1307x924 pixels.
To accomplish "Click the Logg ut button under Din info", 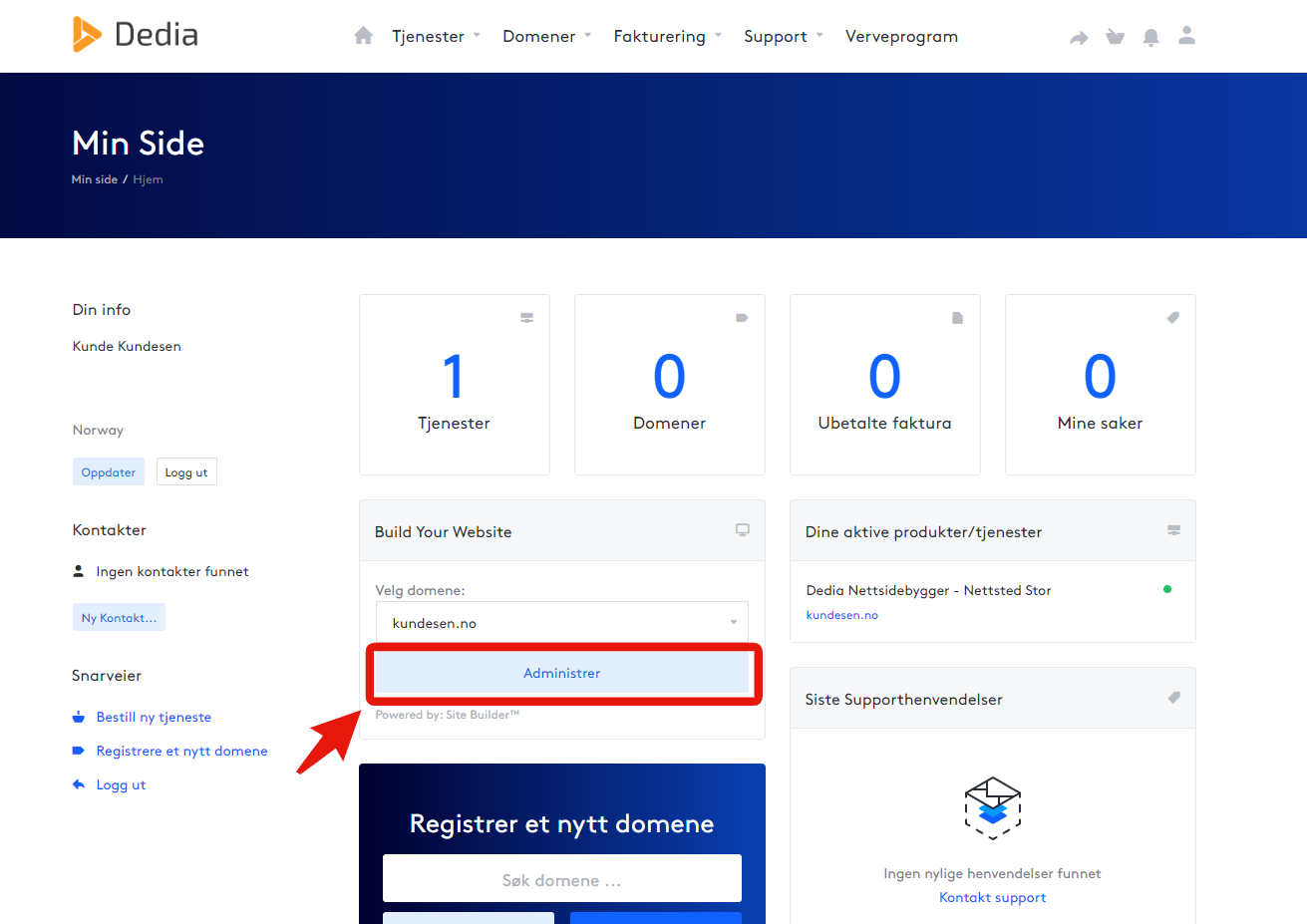I will (186, 471).
